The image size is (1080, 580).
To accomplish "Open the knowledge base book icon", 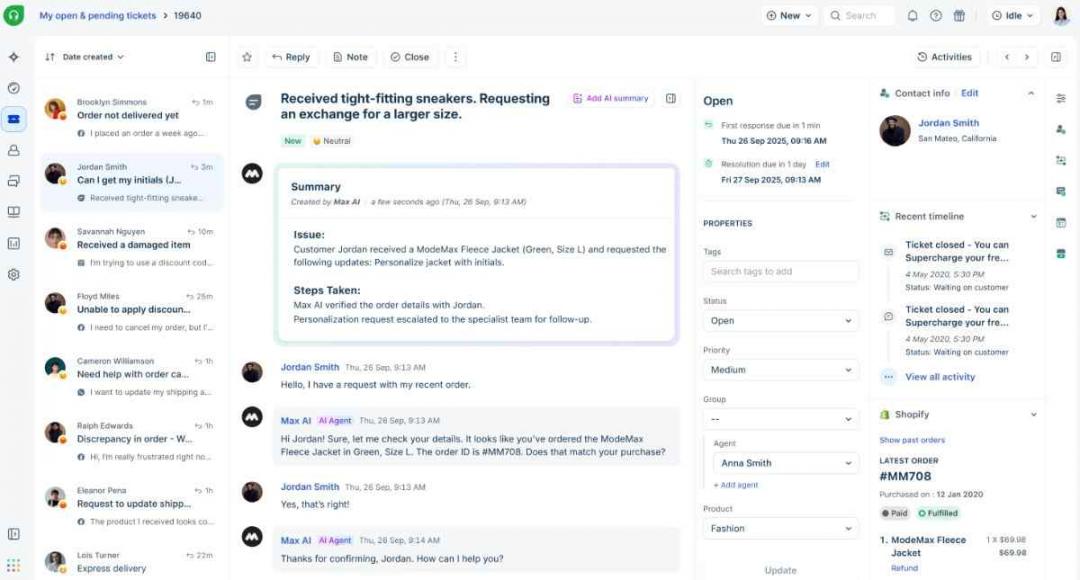I will [x=14, y=212].
